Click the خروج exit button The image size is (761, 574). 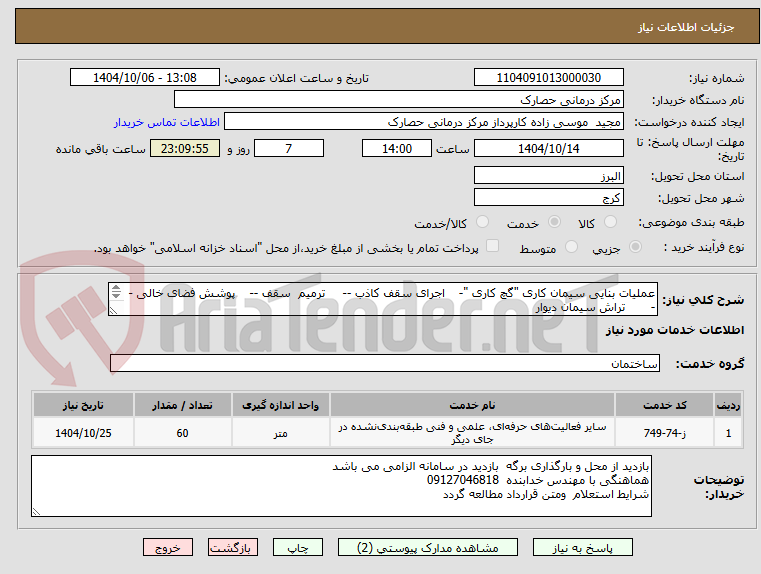(x=168, y=547)
